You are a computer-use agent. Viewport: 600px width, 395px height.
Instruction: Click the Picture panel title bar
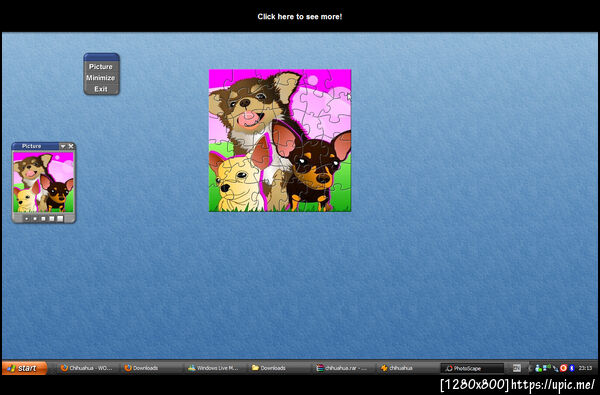point(35,146)
